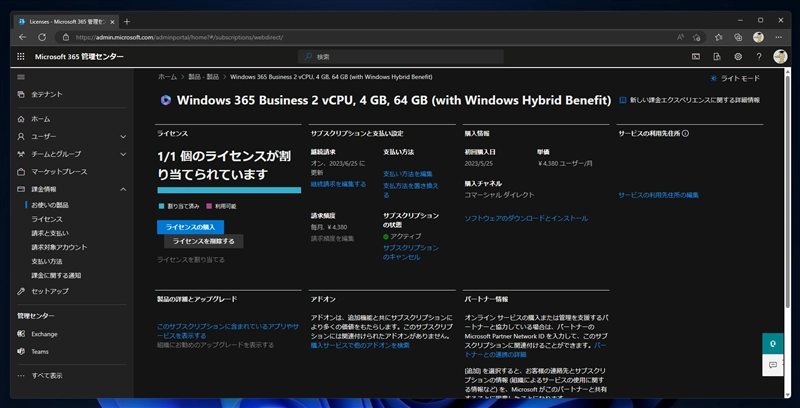Collapse the 課金情報 section chevron
The image size is (800, 408).
123,189
